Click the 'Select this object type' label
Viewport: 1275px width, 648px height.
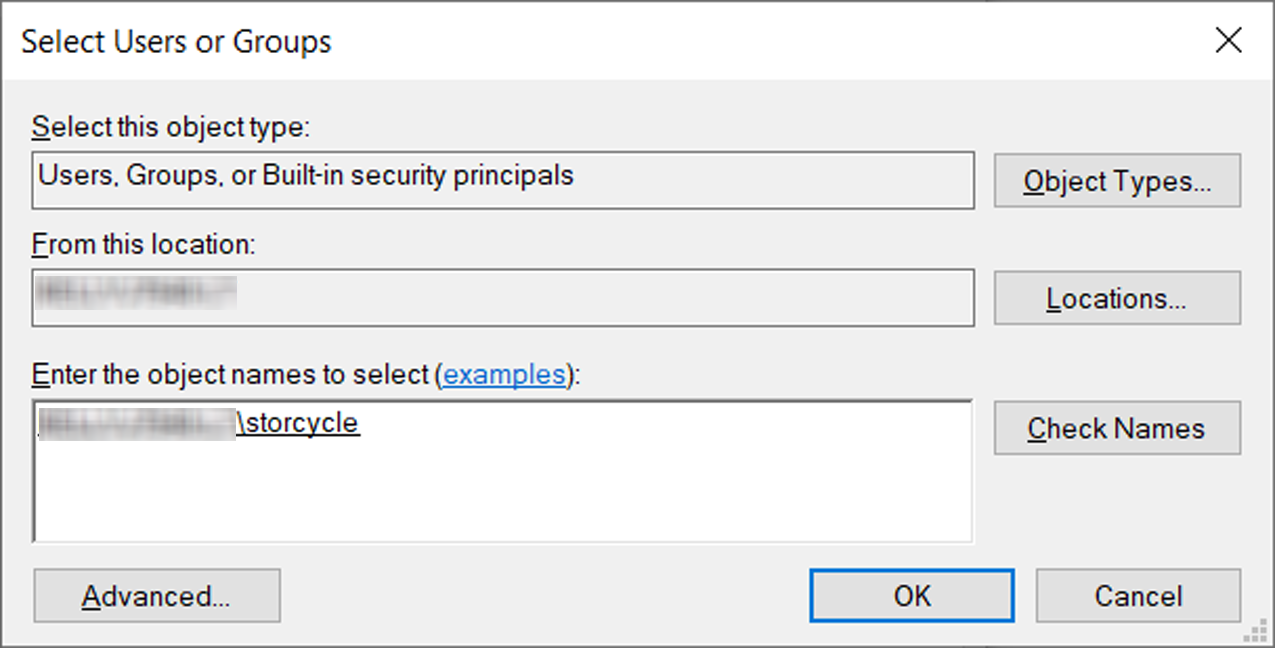point(172,128)
